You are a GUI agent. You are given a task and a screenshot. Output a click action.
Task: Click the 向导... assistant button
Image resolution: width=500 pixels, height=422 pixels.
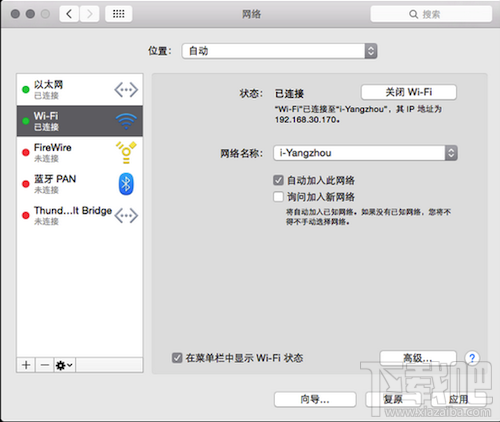coord(315,399)
